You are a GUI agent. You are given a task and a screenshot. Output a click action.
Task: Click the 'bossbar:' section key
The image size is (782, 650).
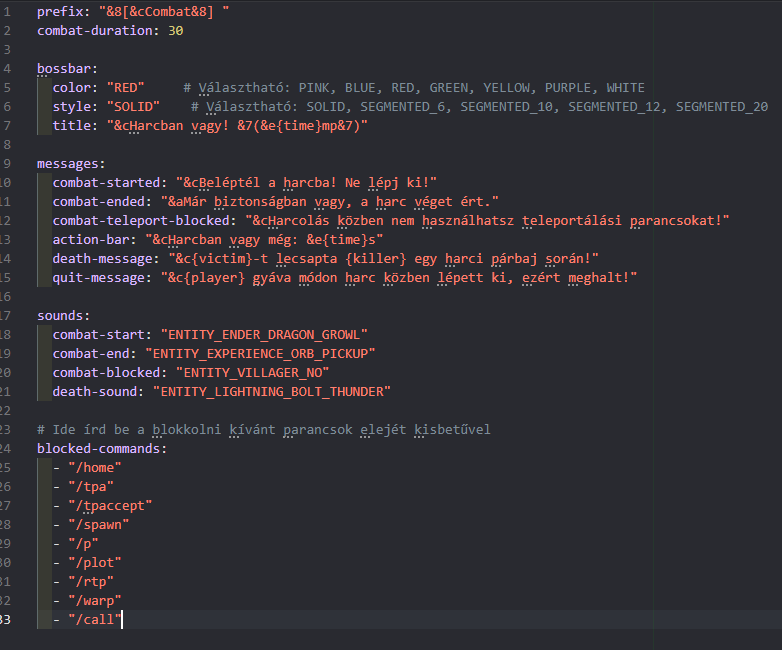pos(67,69)
